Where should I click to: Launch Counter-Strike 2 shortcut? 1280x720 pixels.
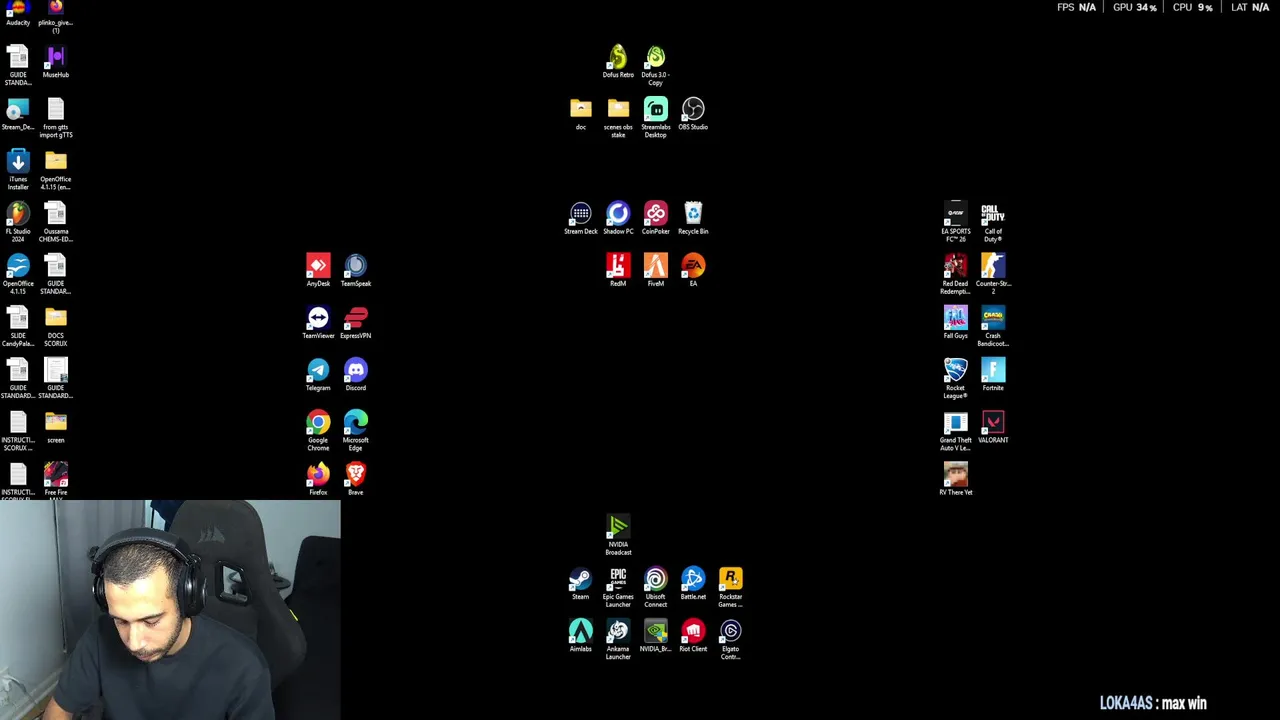tap(993, 274)
